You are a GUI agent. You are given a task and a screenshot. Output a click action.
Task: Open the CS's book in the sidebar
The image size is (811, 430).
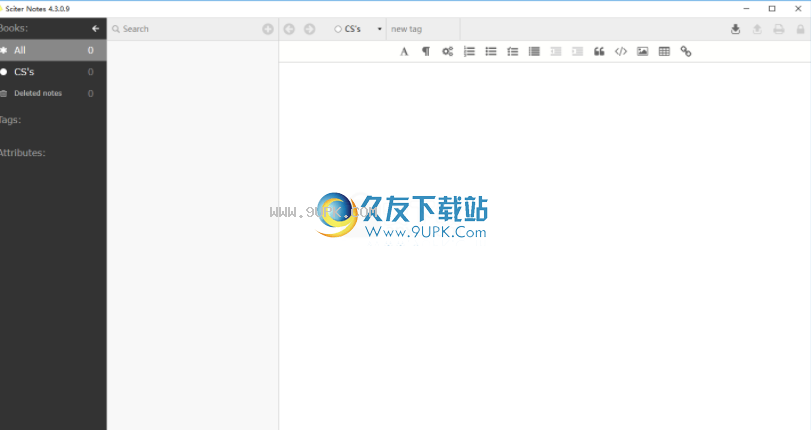pyautogui.click(x=53, y=72)
